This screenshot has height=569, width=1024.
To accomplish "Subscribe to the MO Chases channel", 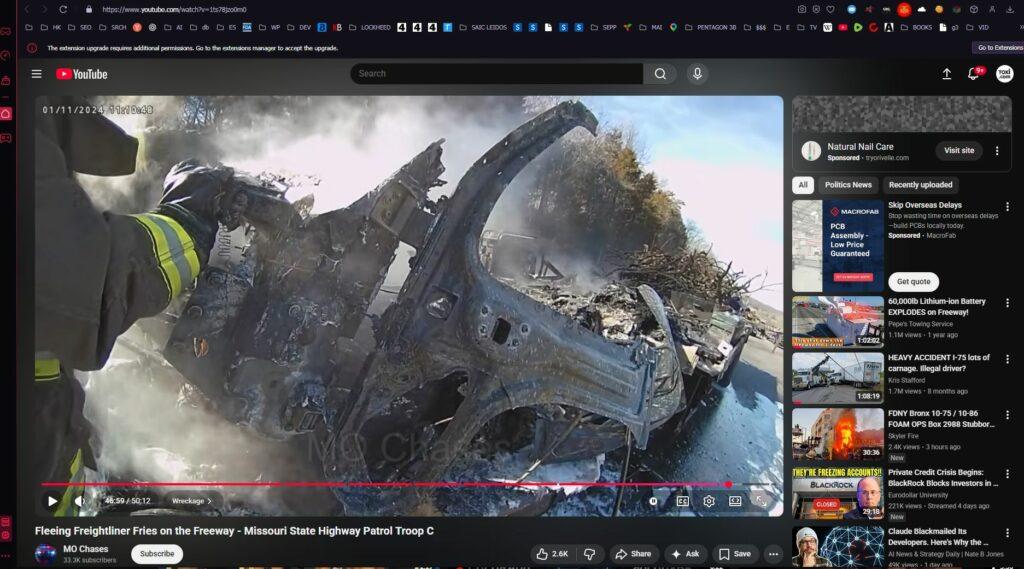I will click(157, 554).
